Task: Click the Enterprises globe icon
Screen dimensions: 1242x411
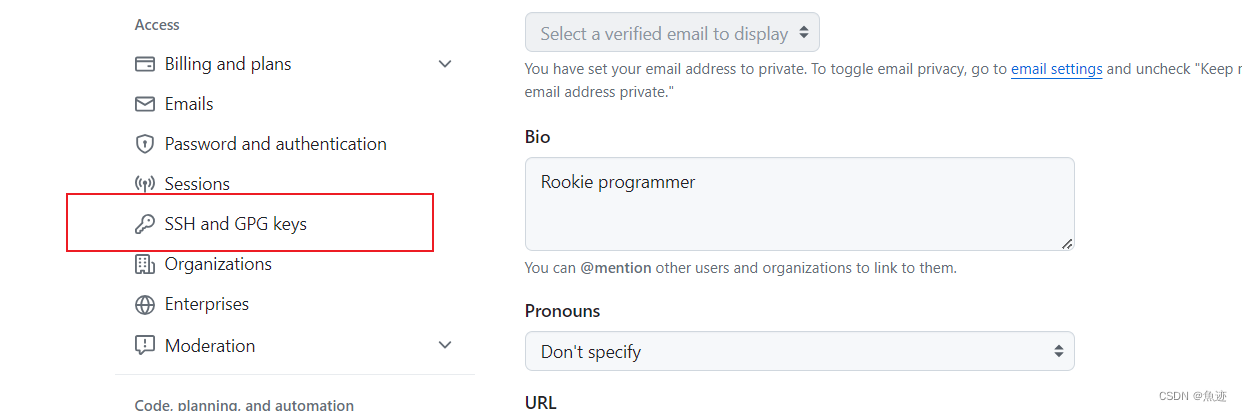Action: [145, 304]
